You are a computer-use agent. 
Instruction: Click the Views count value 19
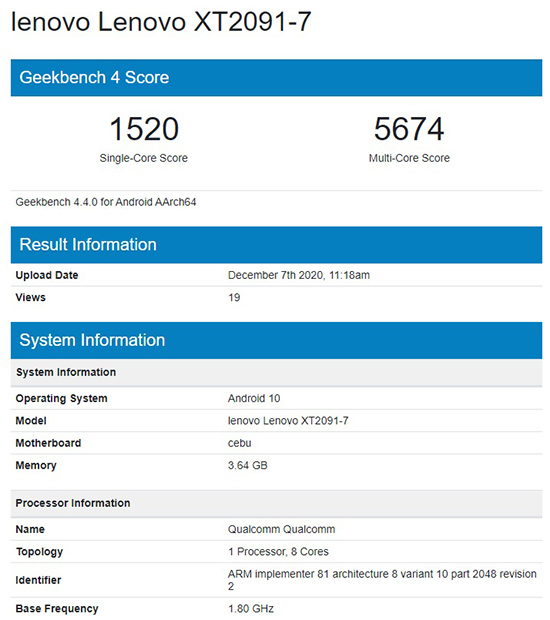[234, 297]
